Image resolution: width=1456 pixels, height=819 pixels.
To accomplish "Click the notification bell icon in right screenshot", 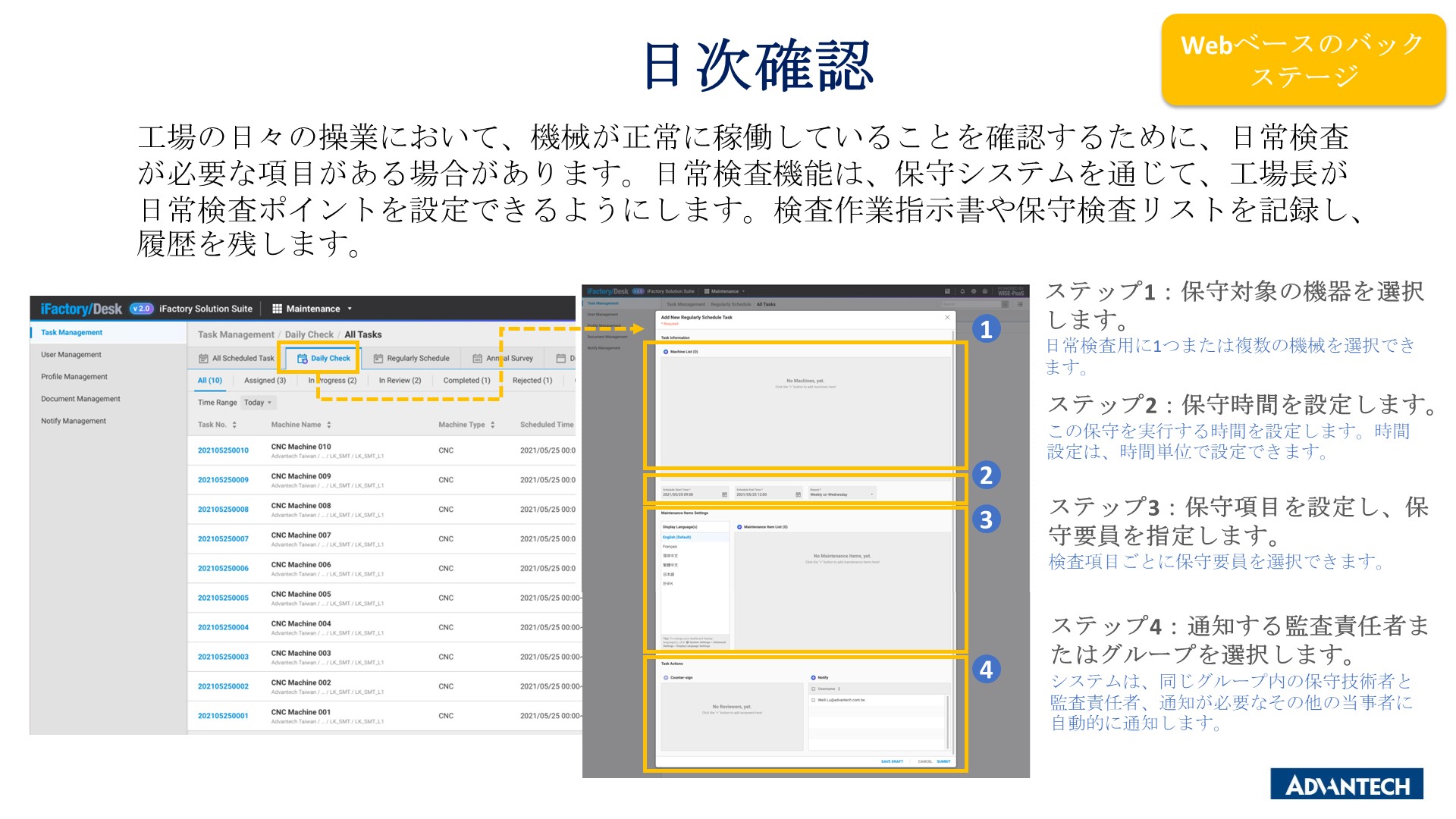I will (962, 291).
